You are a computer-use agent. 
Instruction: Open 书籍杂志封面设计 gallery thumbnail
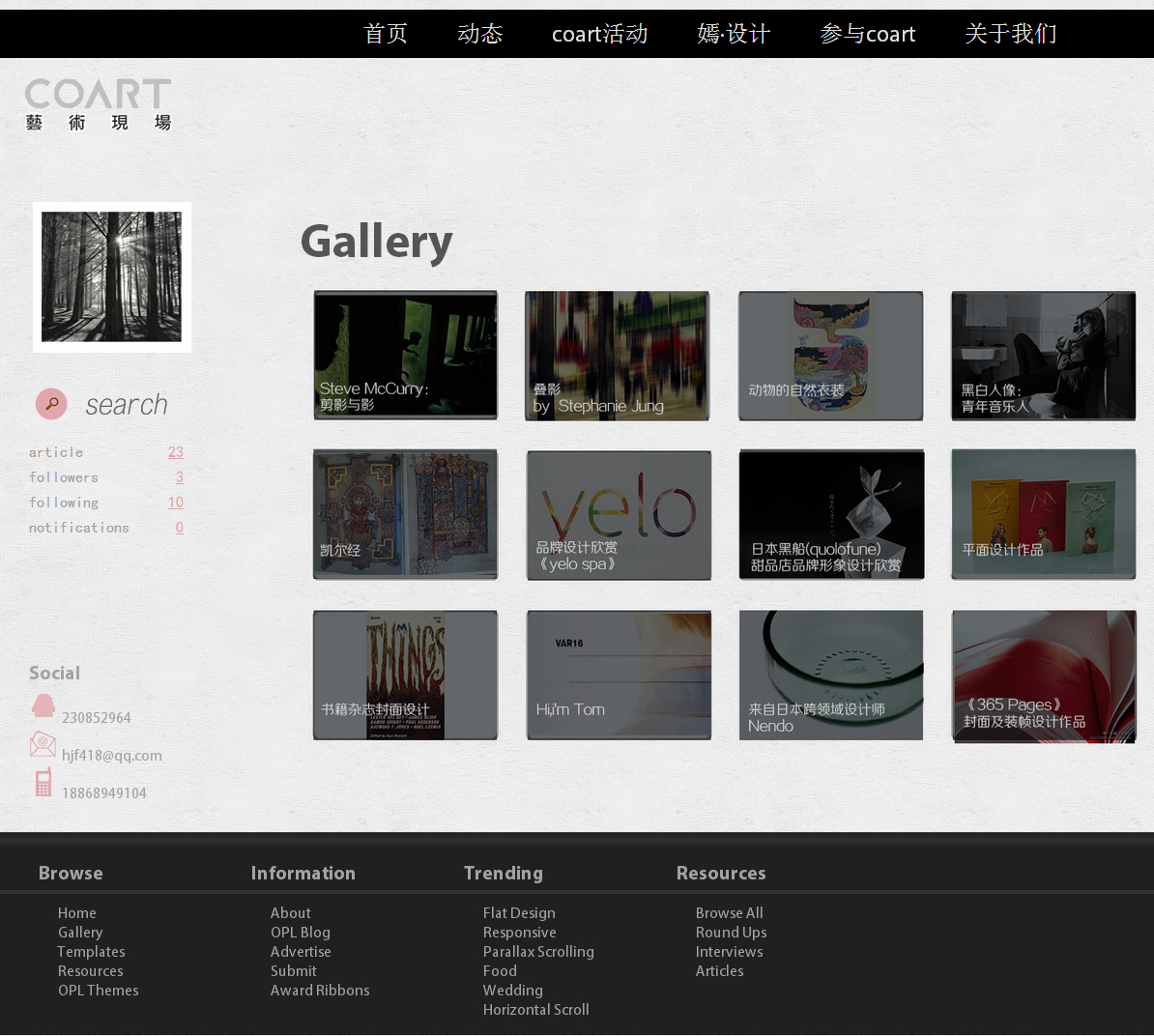click(x=406, y=675)
